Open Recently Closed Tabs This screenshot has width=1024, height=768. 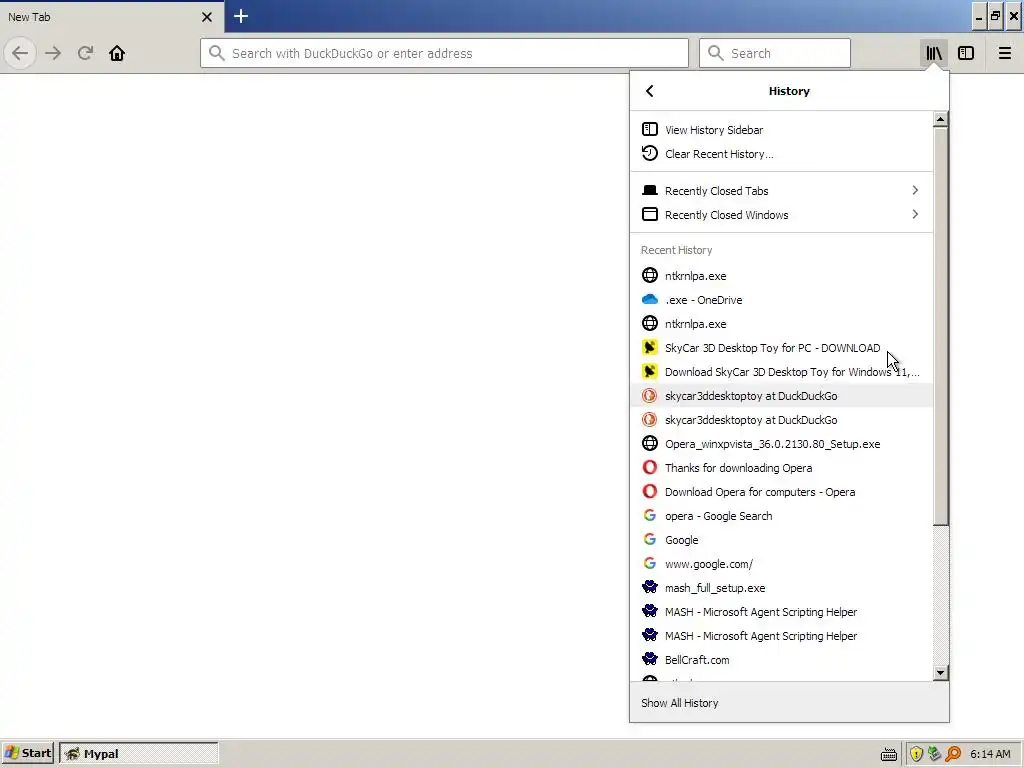pyautogui.click(x=782, y=191)
